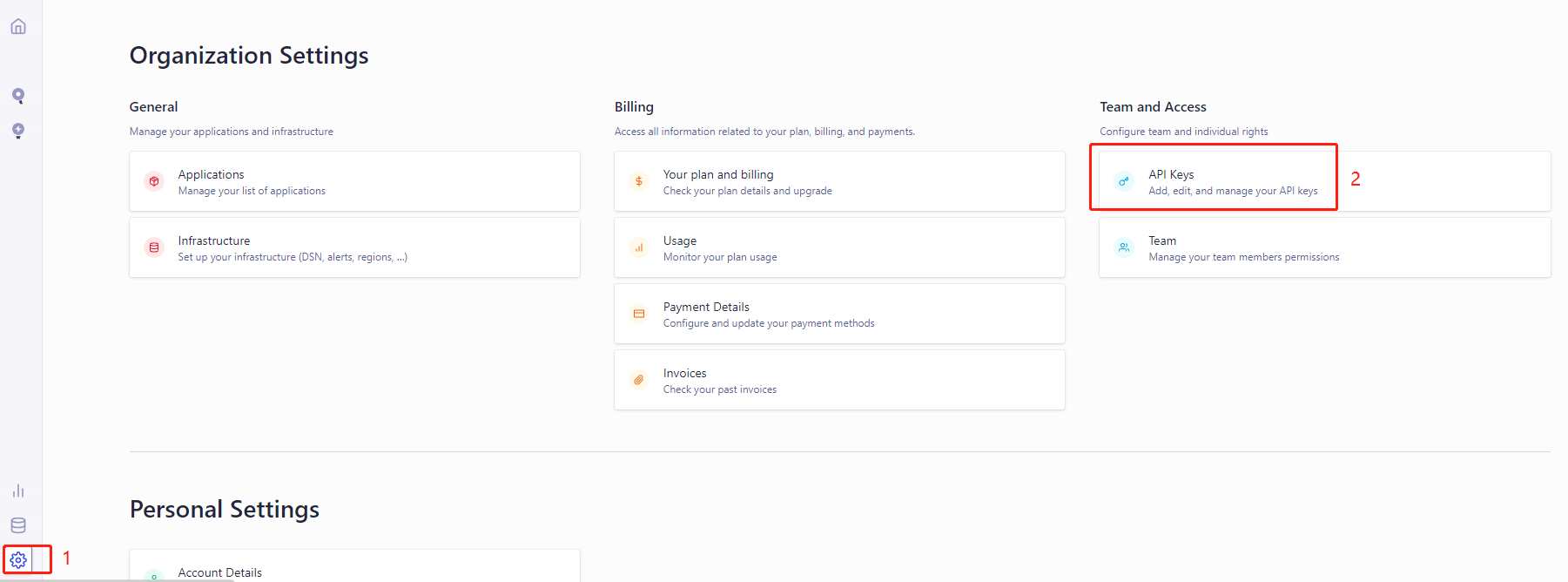1568x582 pixels.
Task: Open 'Check your past invoices' entry
Action: [x=720, y=389]
